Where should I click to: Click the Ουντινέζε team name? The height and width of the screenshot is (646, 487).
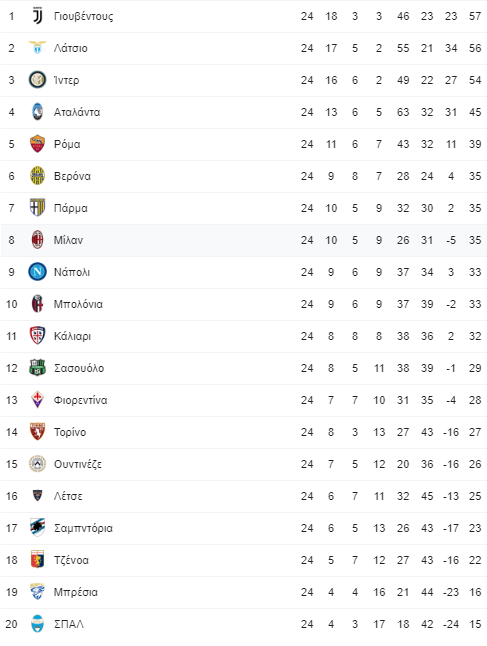coord(78,464)
